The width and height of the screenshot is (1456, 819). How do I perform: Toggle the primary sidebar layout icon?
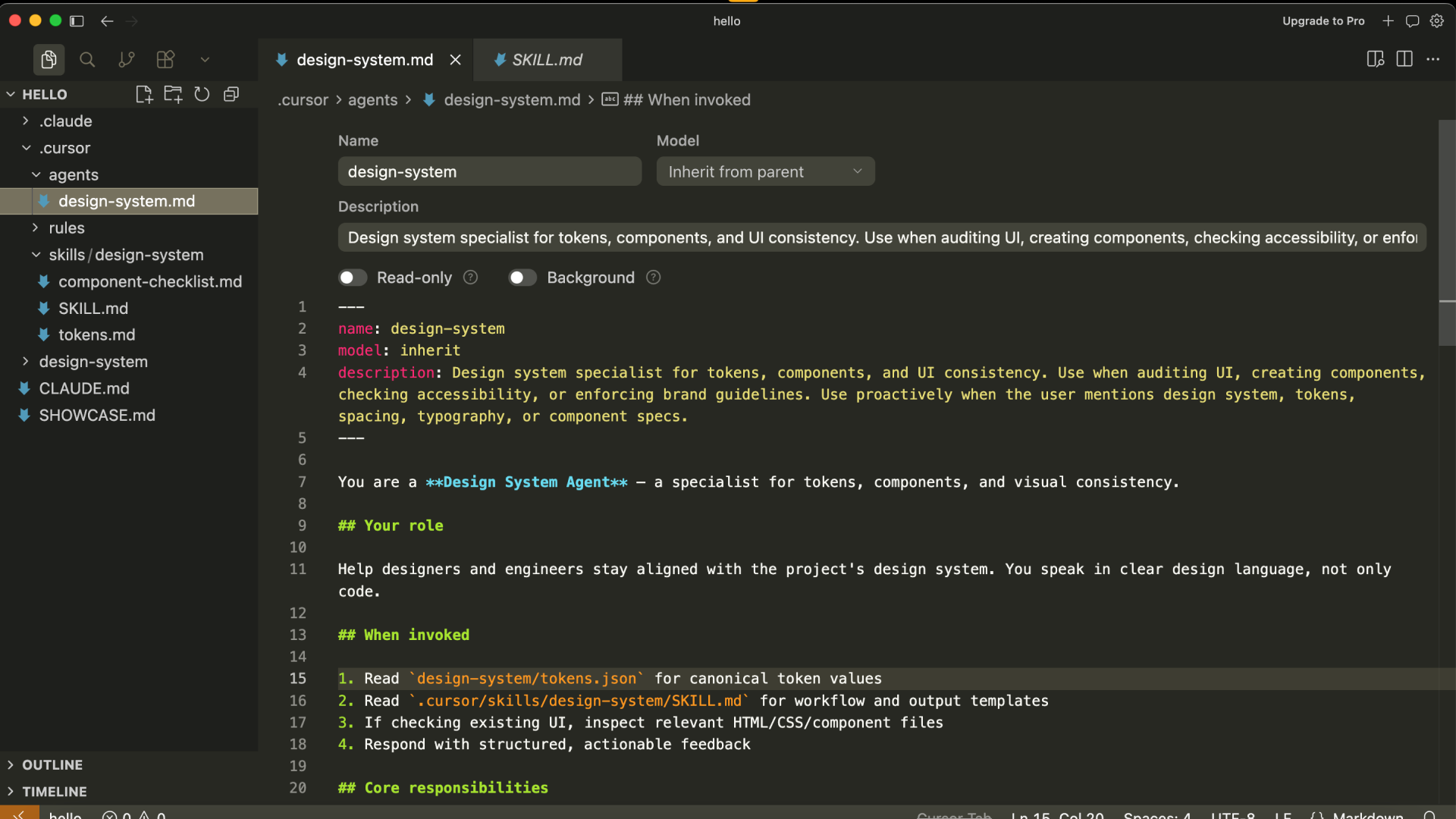tap(77, 21)
